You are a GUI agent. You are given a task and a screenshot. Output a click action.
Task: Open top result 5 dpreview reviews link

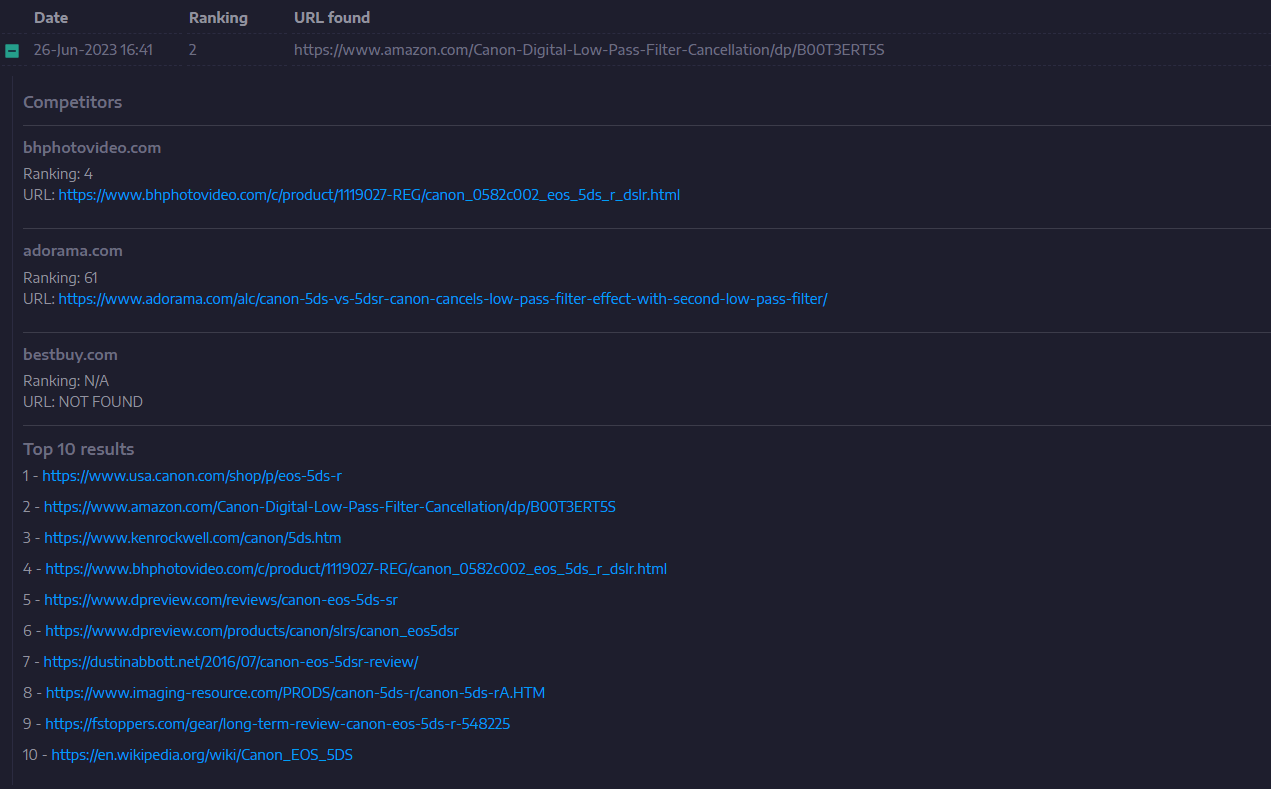pyautogui.click(x=221, y=600)
